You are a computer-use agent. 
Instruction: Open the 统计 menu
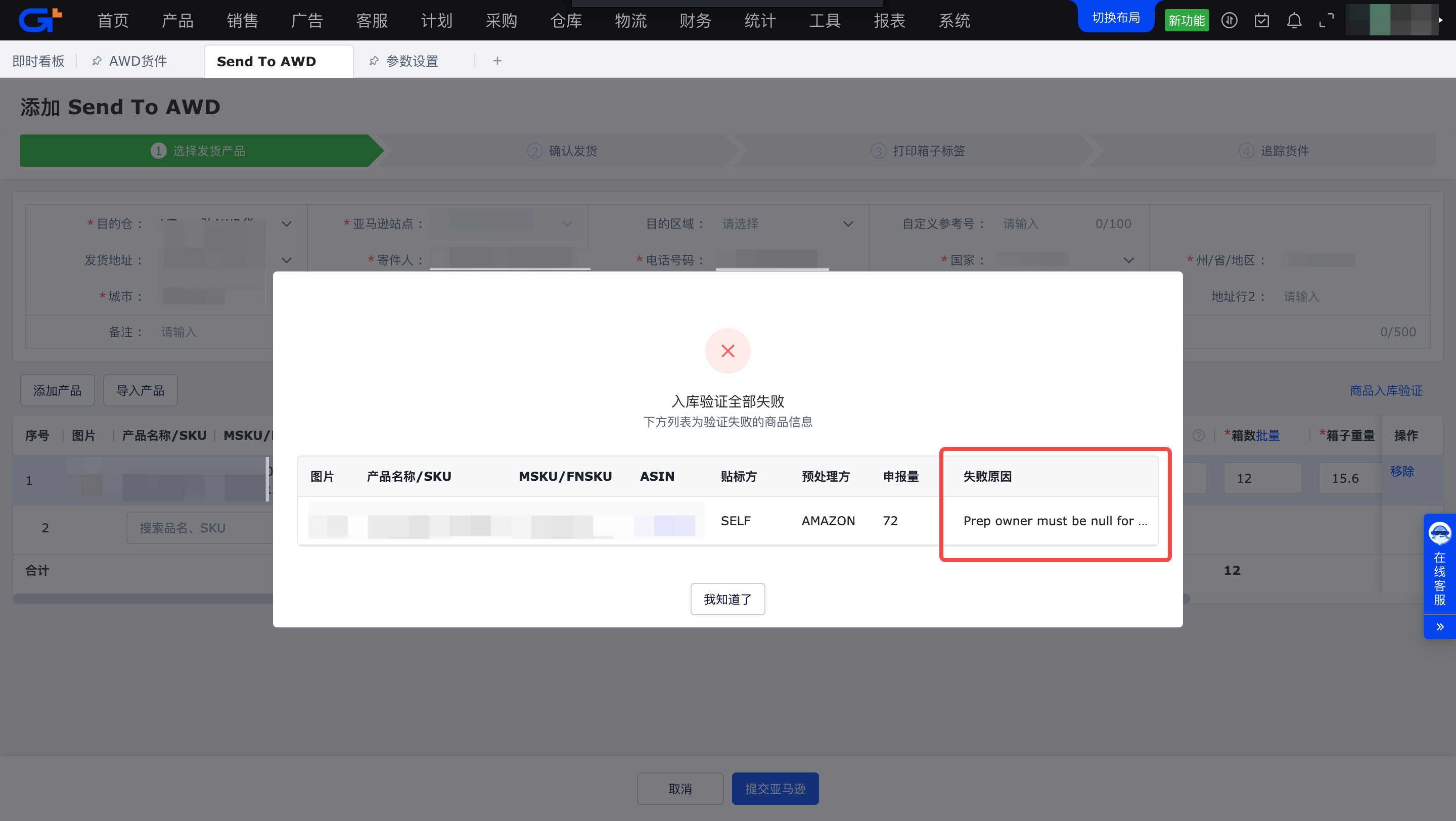point(760,20)
